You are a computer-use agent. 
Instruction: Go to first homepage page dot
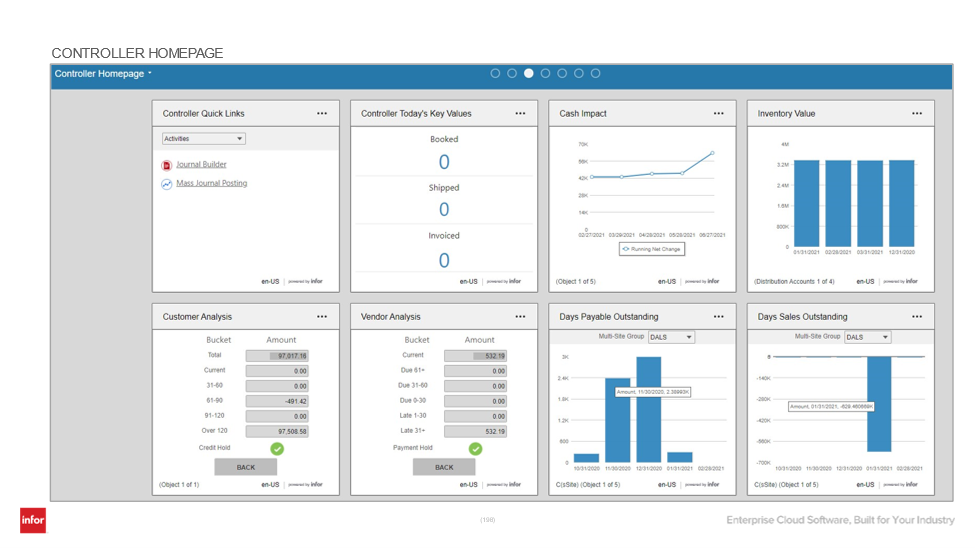click(x=495, y=73)
